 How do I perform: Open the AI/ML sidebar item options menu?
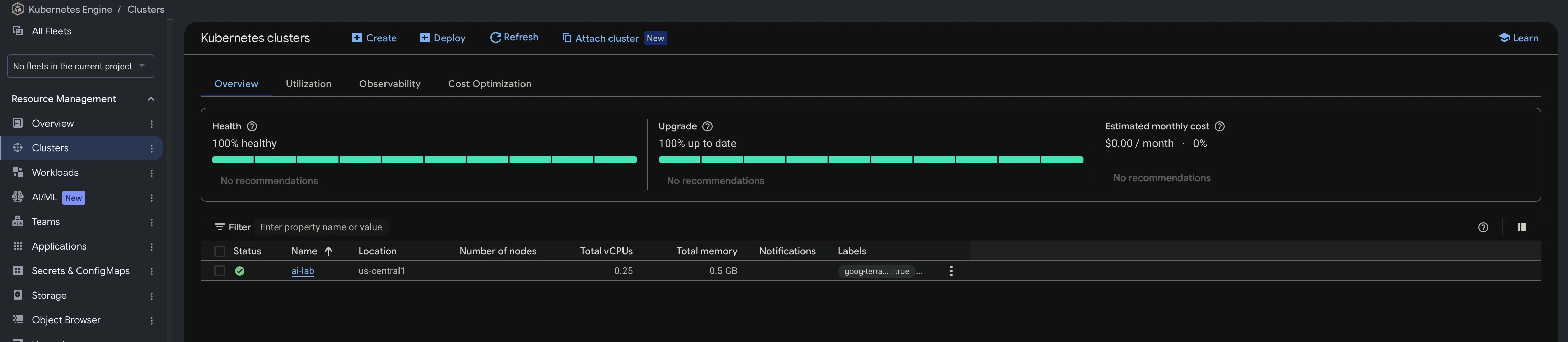tap(152, 197)
